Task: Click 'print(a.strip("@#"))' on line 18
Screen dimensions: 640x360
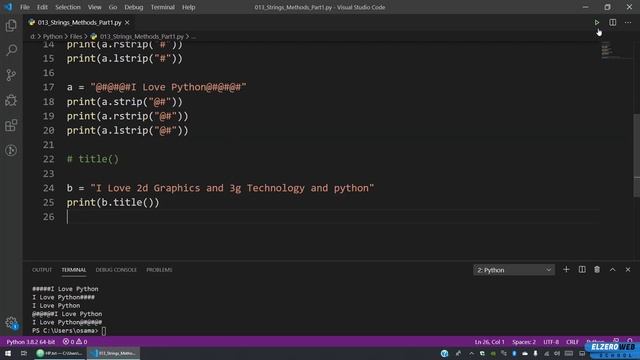Action: pyautogui.click(x=125, y=102)
